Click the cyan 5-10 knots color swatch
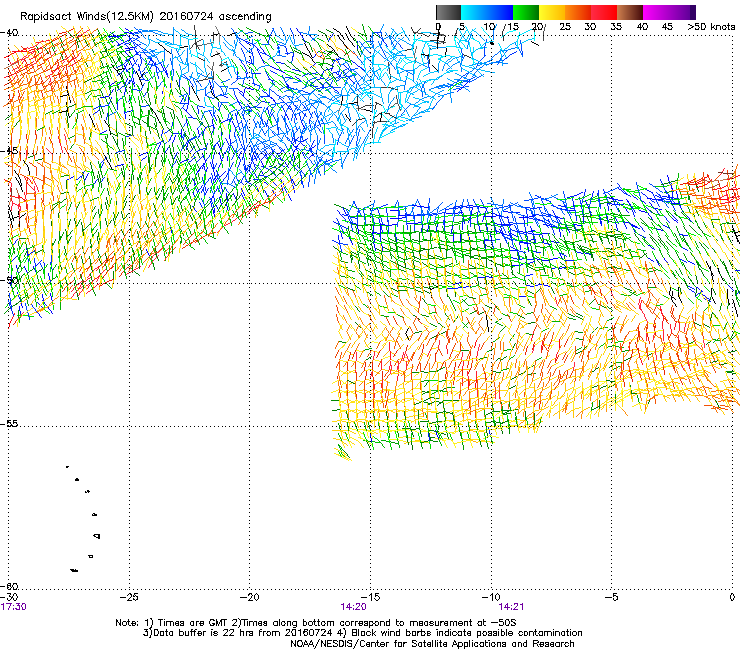740x650 pixels. (474, 12)
